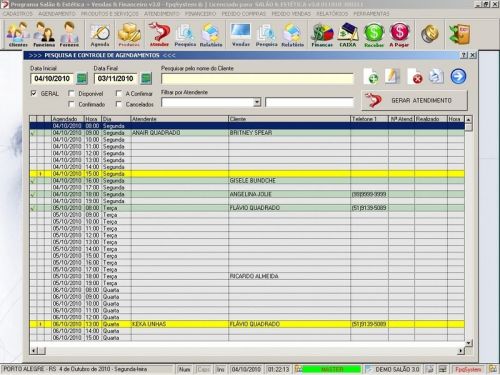Image resolution: width=500 pixels, height=375 pixels.
Task: Open the Data Inicial calendar picker
Action: click(82, 79)
